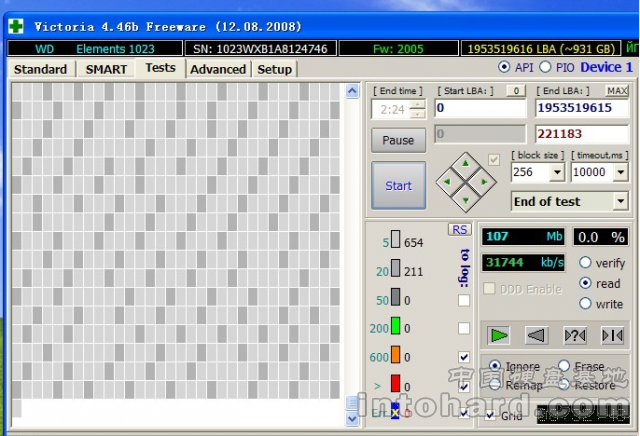The height and width of the screenshot is (436, 640).
Task: Click the 0 button above Start LBA
Action: tap(516, 91)
